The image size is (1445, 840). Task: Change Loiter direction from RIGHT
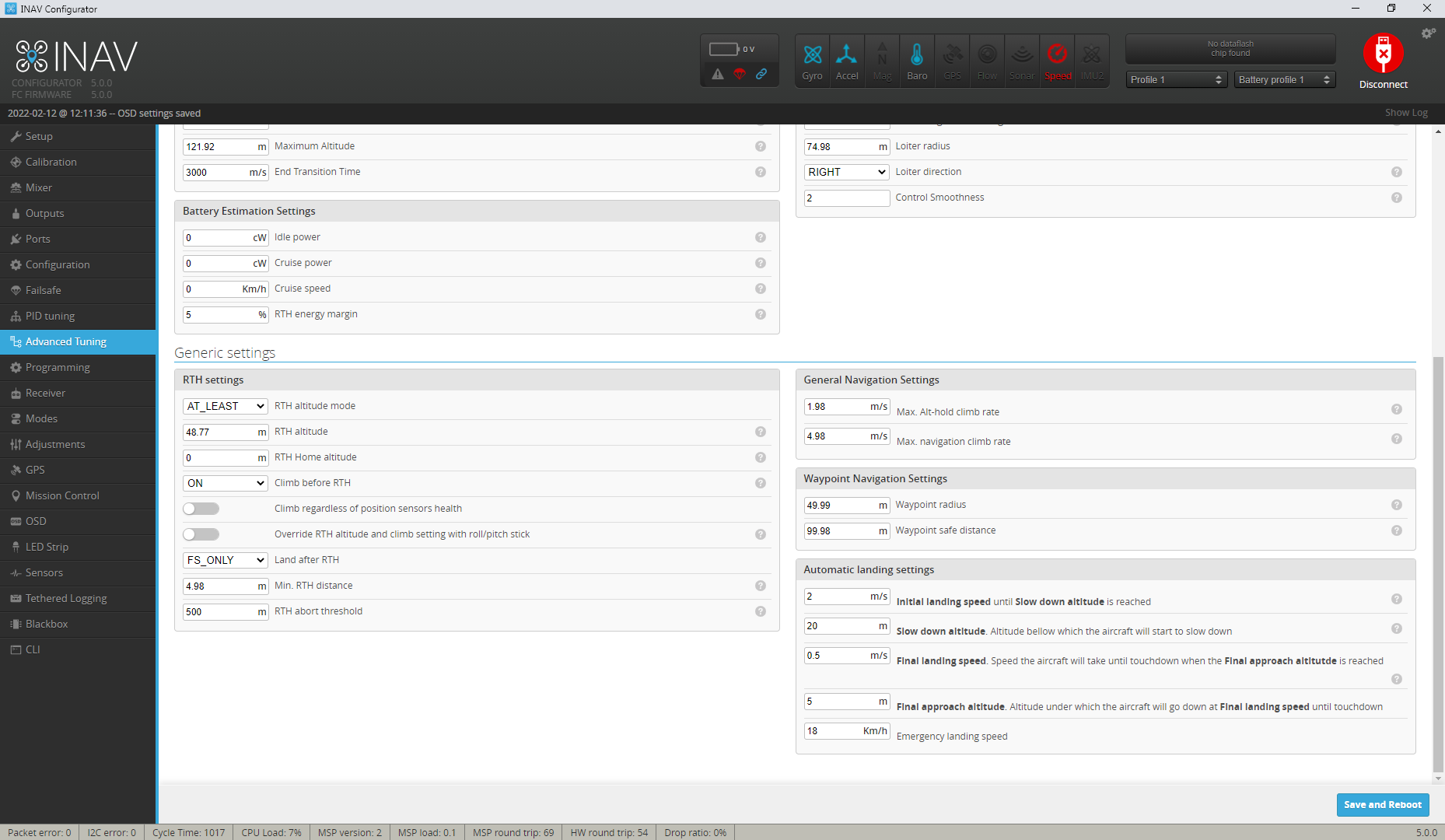point(846,171)
